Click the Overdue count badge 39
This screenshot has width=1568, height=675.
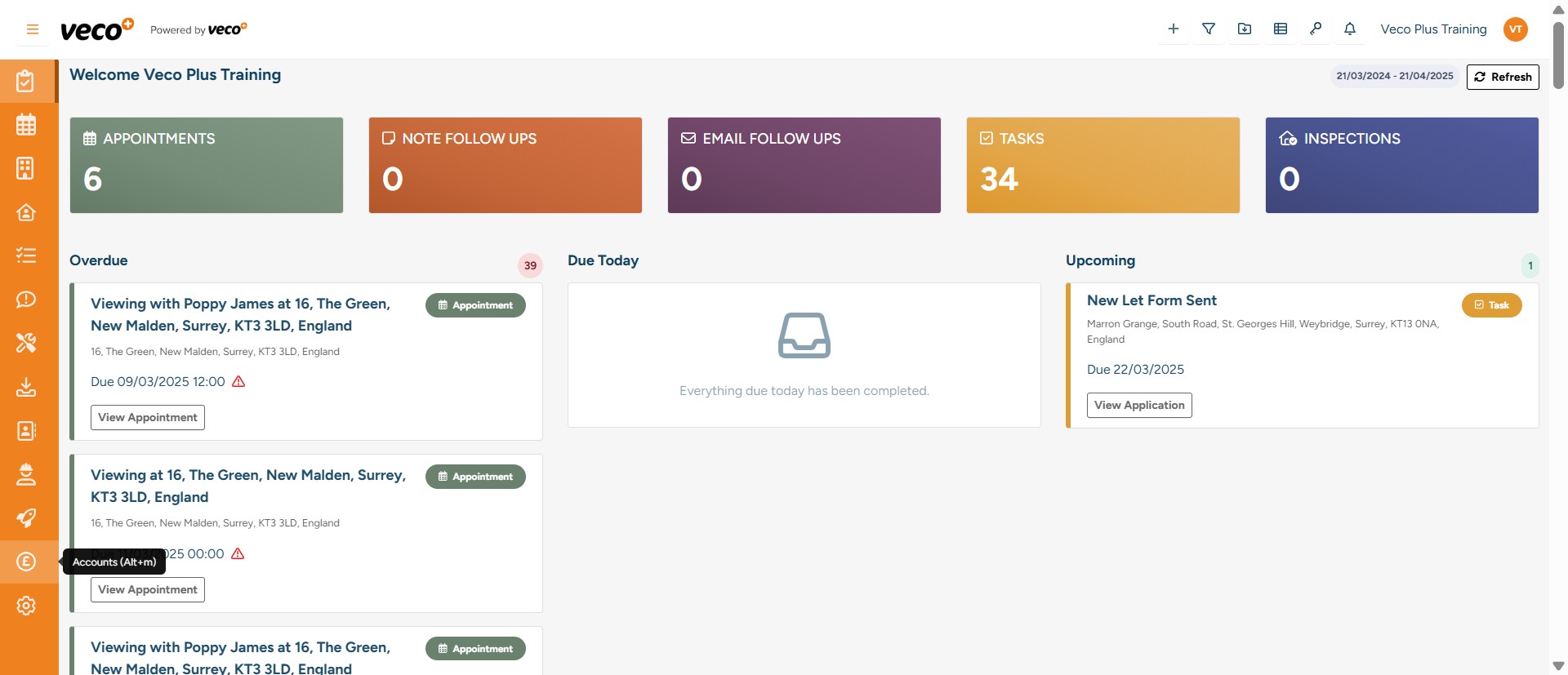click(530, 265)
